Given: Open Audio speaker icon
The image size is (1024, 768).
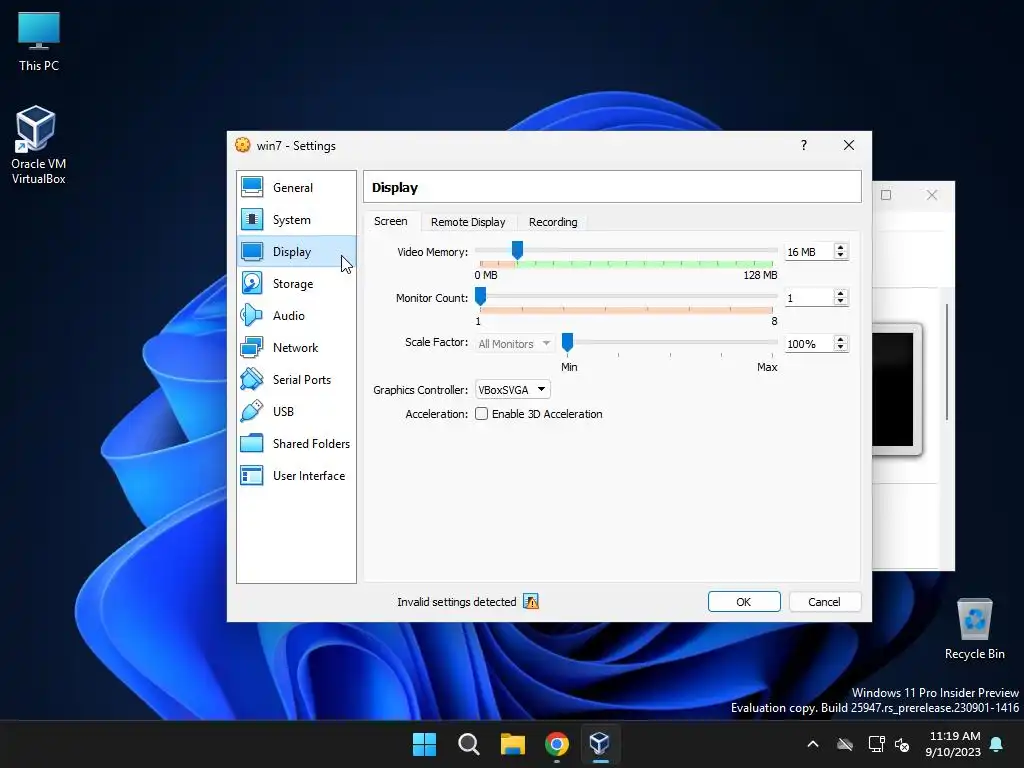Looking at the screenshot, I should (x=251, y=315).
